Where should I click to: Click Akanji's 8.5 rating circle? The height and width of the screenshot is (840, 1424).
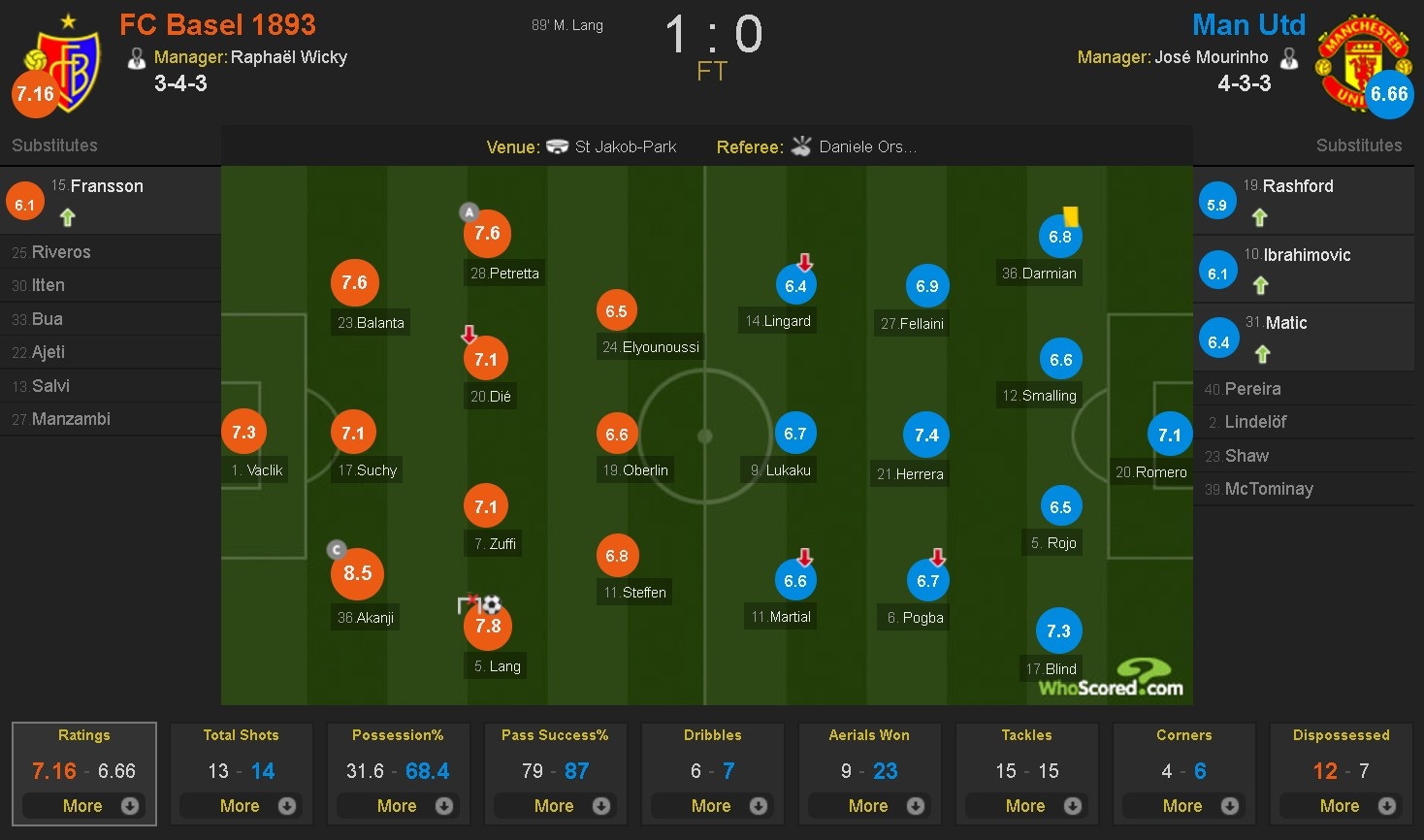coord(357,573)
